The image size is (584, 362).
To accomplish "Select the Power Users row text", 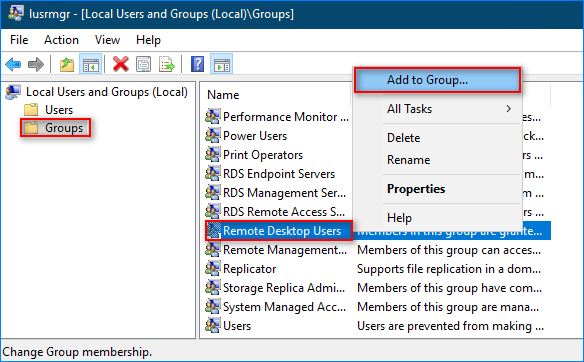I will (255, 136).
